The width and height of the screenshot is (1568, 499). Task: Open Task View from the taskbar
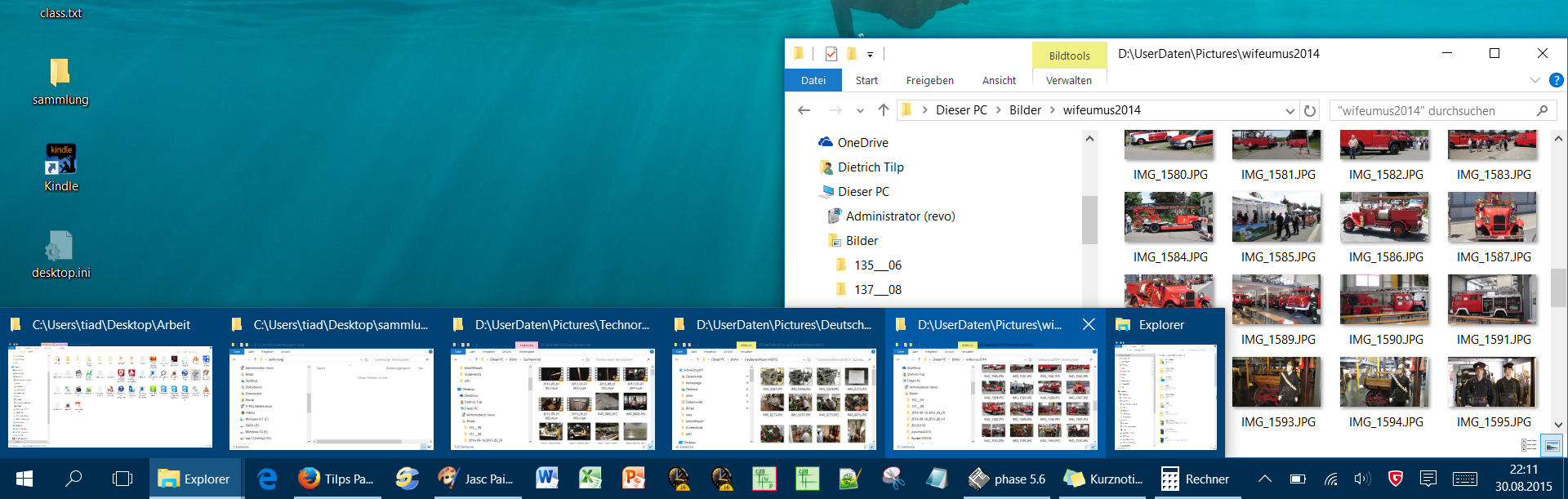pos(122,479)
